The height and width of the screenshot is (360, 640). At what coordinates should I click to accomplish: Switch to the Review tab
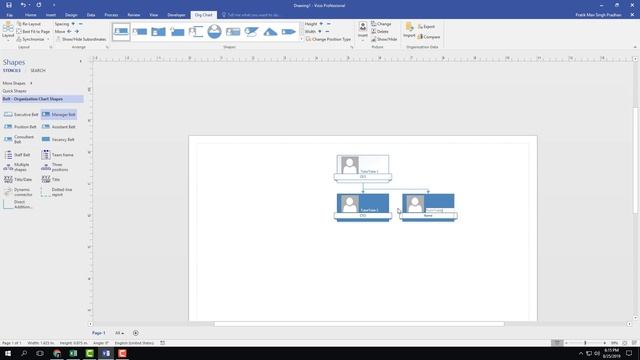pos(133,15)
